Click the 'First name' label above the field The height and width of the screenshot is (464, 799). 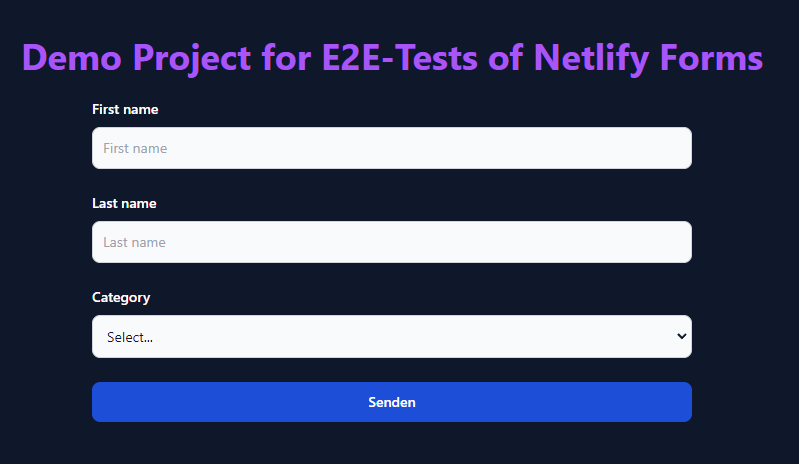pyautogui.click(x=125, y=109)
